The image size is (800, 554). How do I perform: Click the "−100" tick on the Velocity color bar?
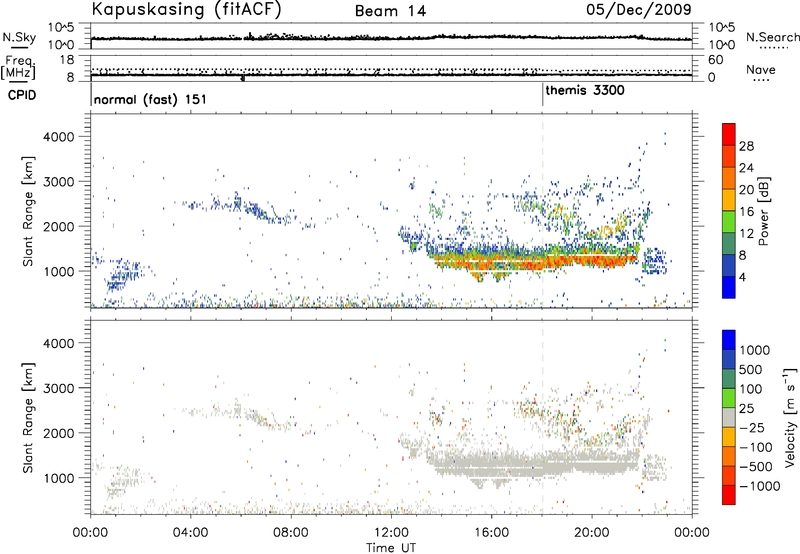point(756,447)
